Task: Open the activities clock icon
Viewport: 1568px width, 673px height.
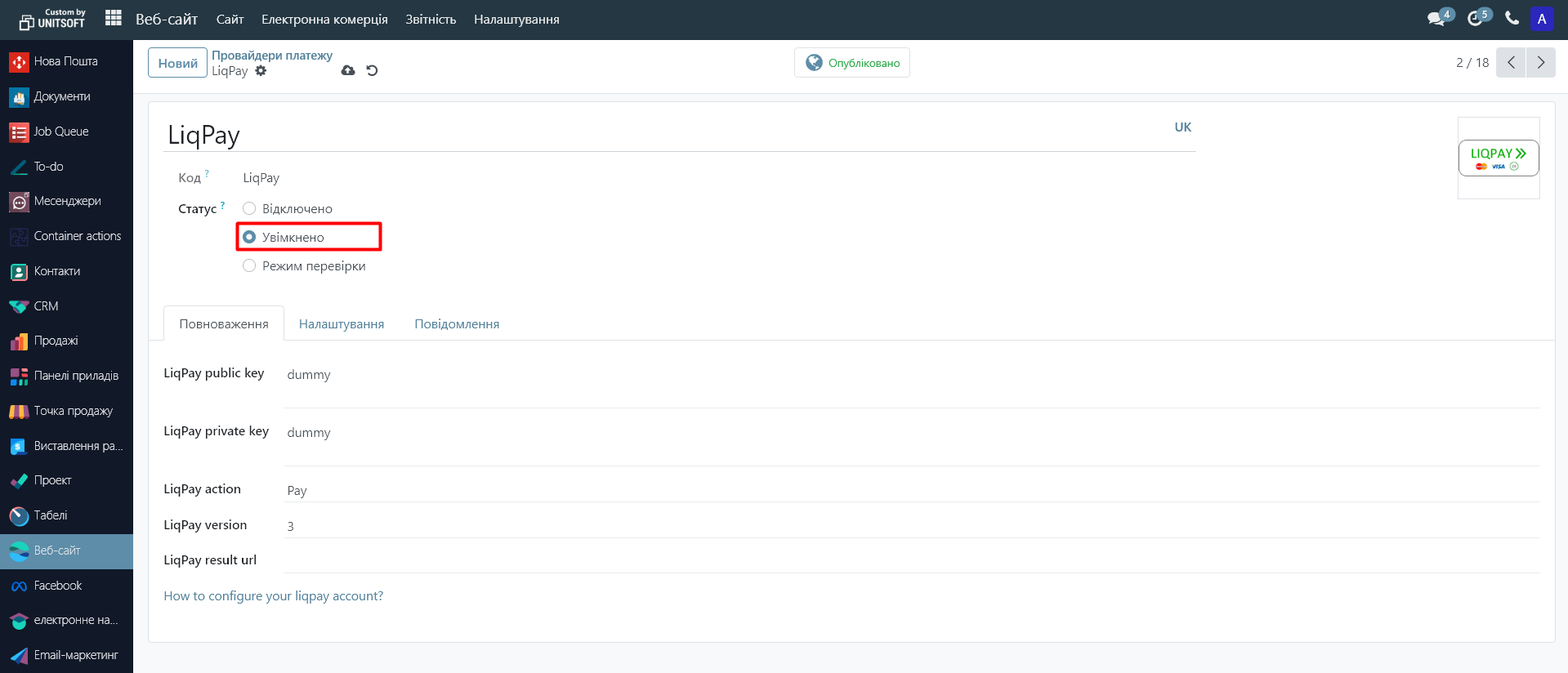Action: pos(1475,19)
